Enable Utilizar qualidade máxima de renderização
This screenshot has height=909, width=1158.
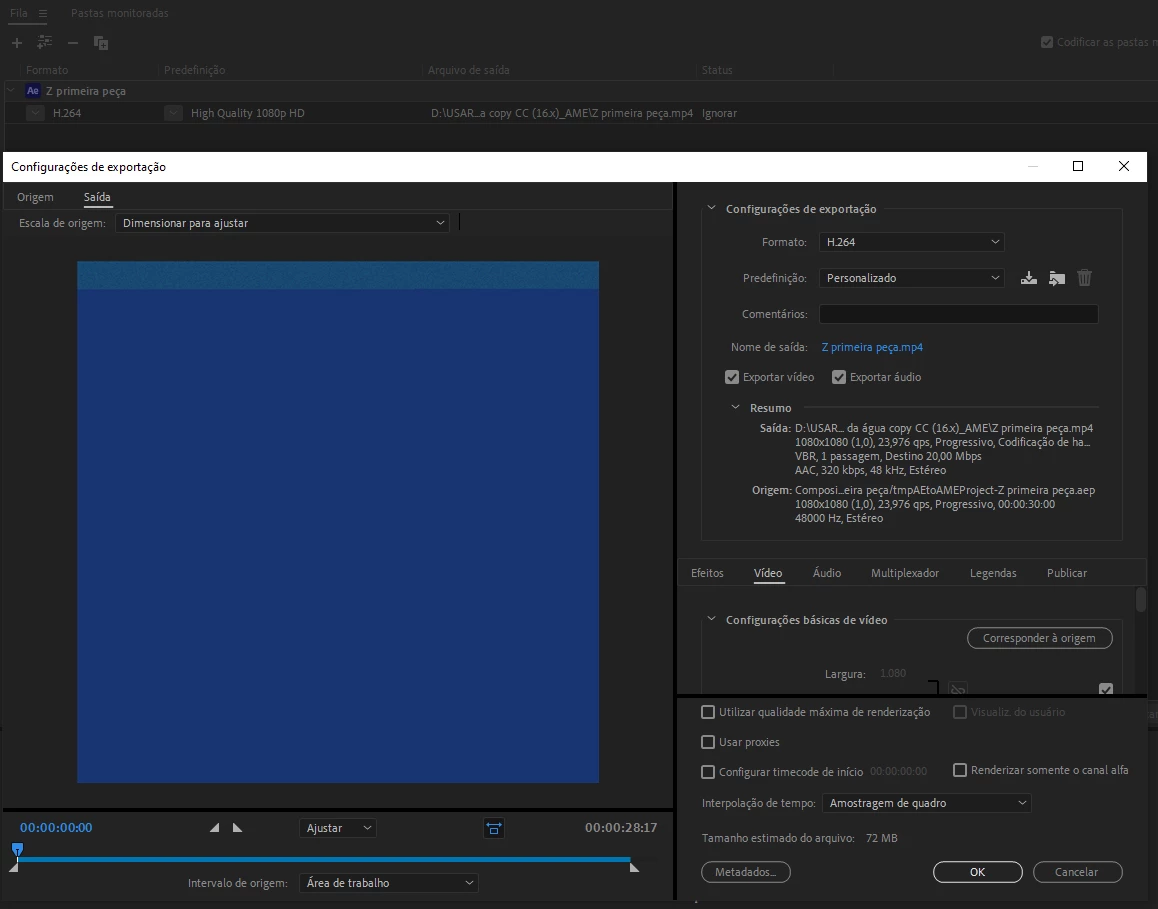pyautogui.click(x=708, y=712)
